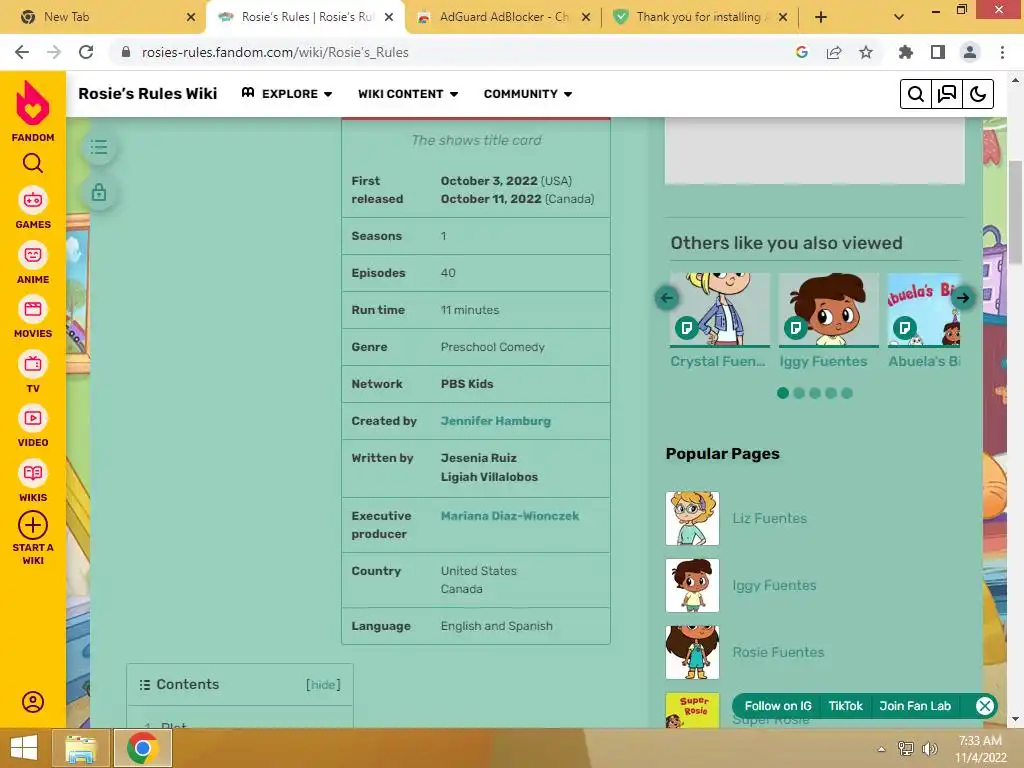Expand the Explore dropdown menu
The image size is (1024, 768).
coord(287,94)
